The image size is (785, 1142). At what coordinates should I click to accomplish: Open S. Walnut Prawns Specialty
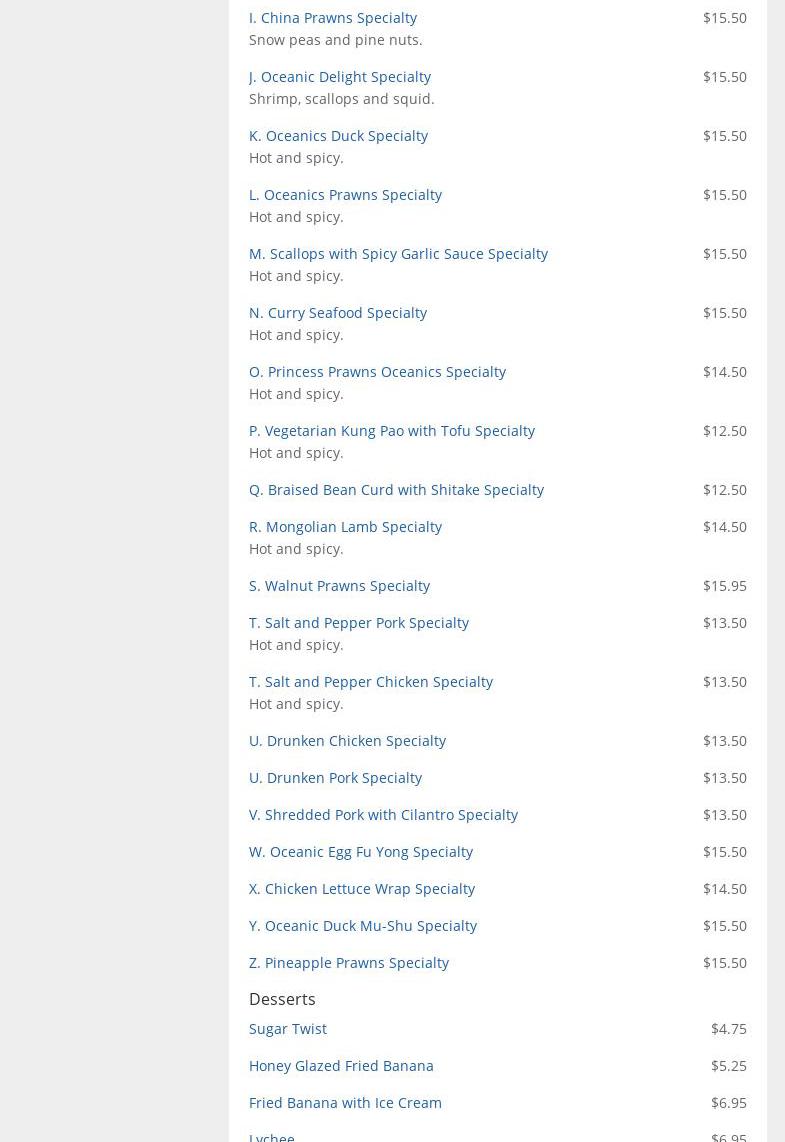pyautogui.click(x=339, y=585)
